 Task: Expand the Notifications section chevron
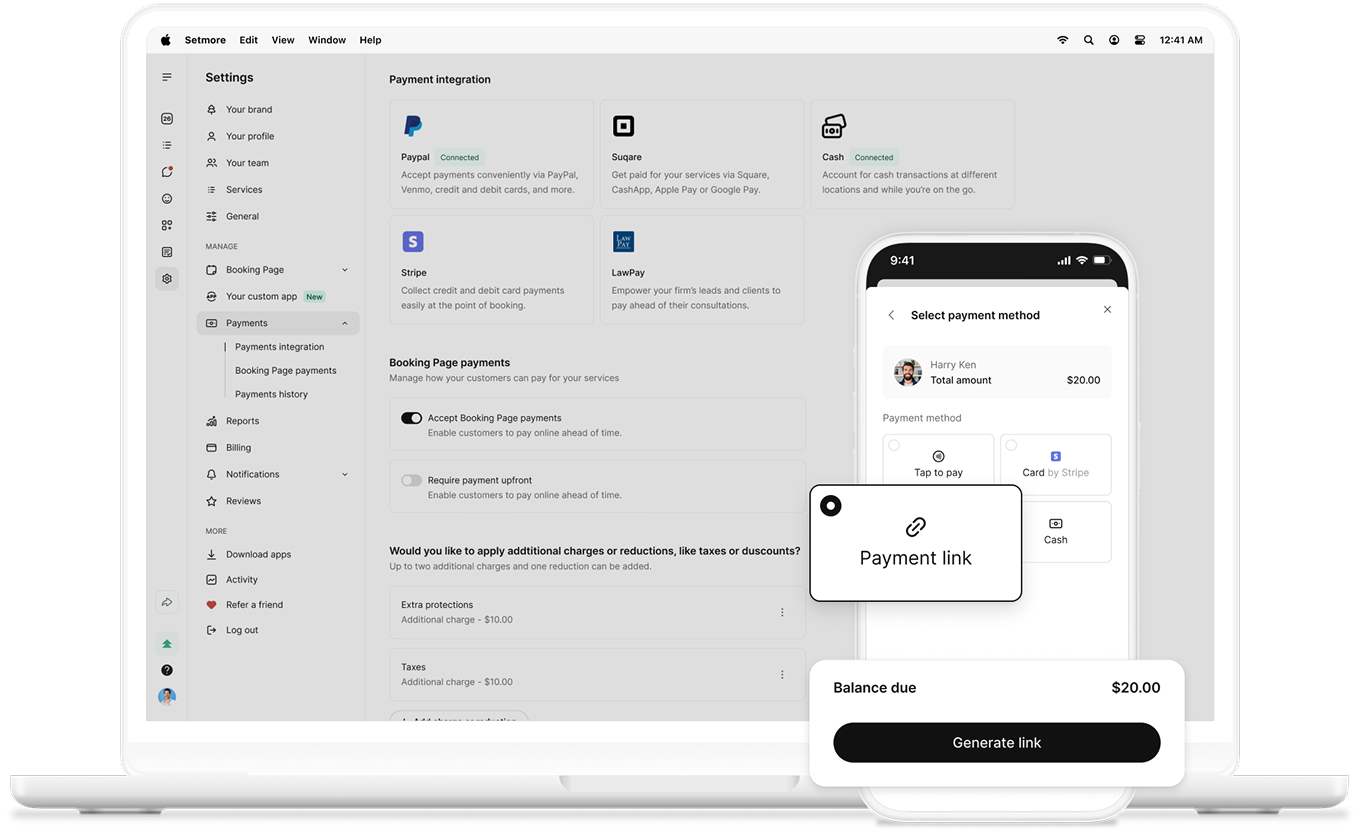[345, 474]
